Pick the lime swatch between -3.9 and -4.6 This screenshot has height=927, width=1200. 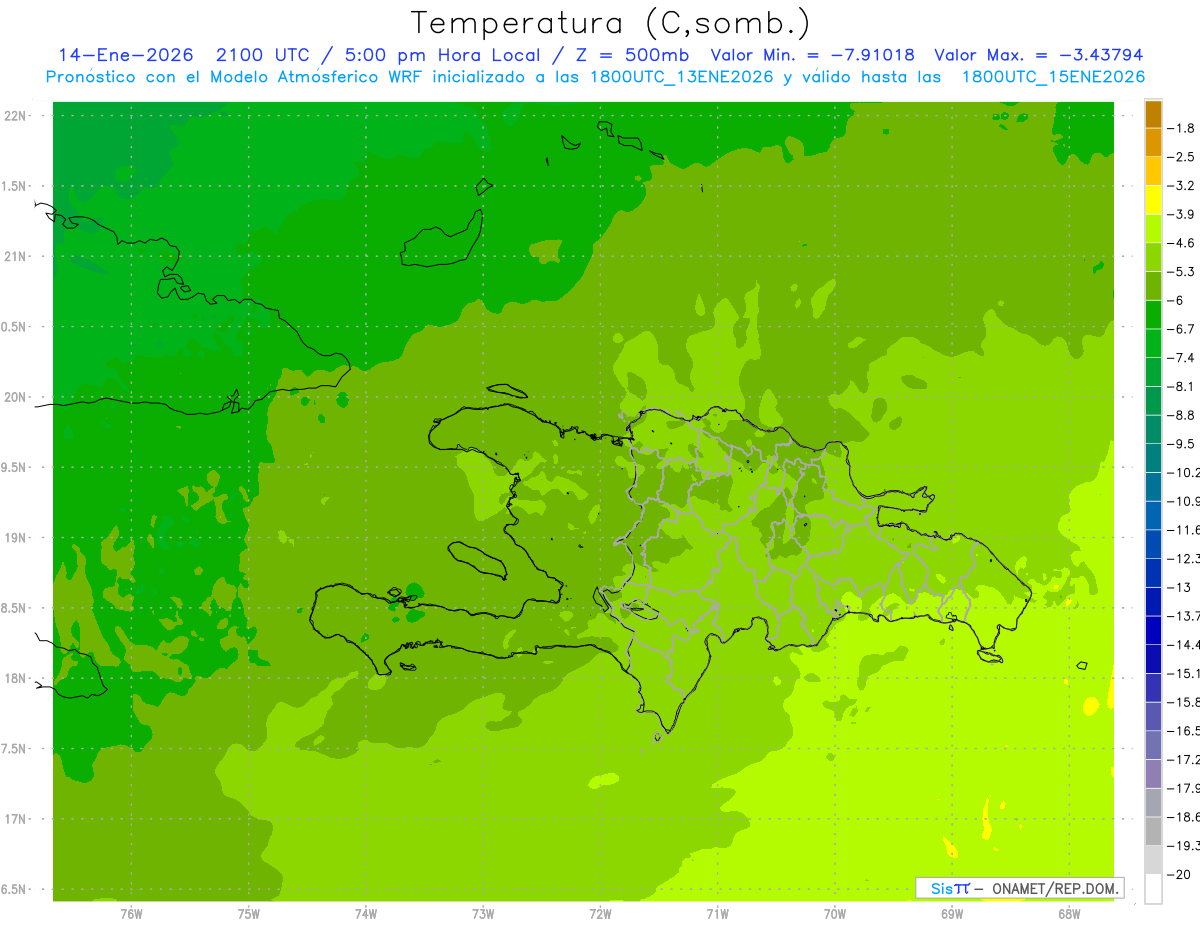tap(1153, 229)
